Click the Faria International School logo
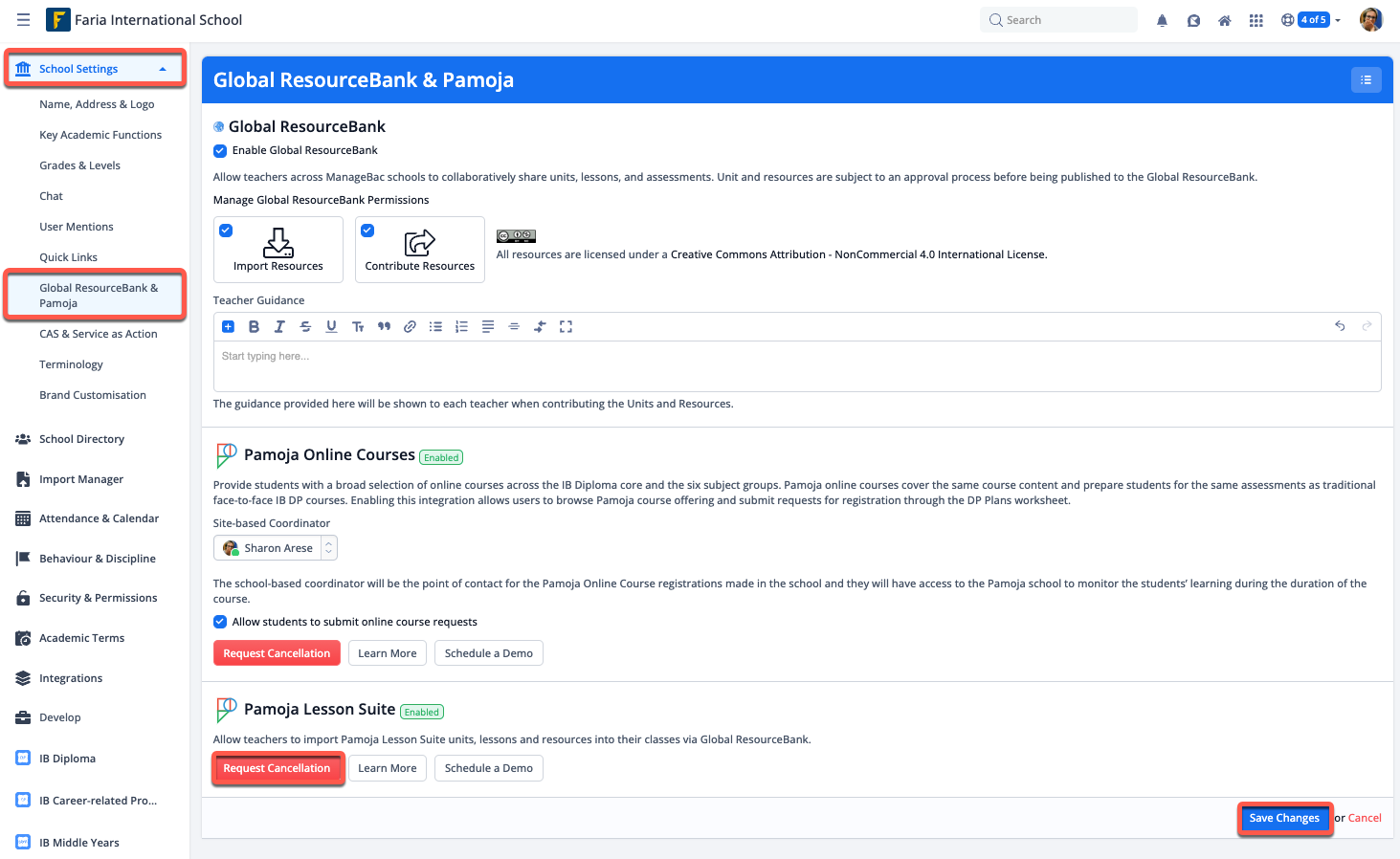 tap(57, 19)
